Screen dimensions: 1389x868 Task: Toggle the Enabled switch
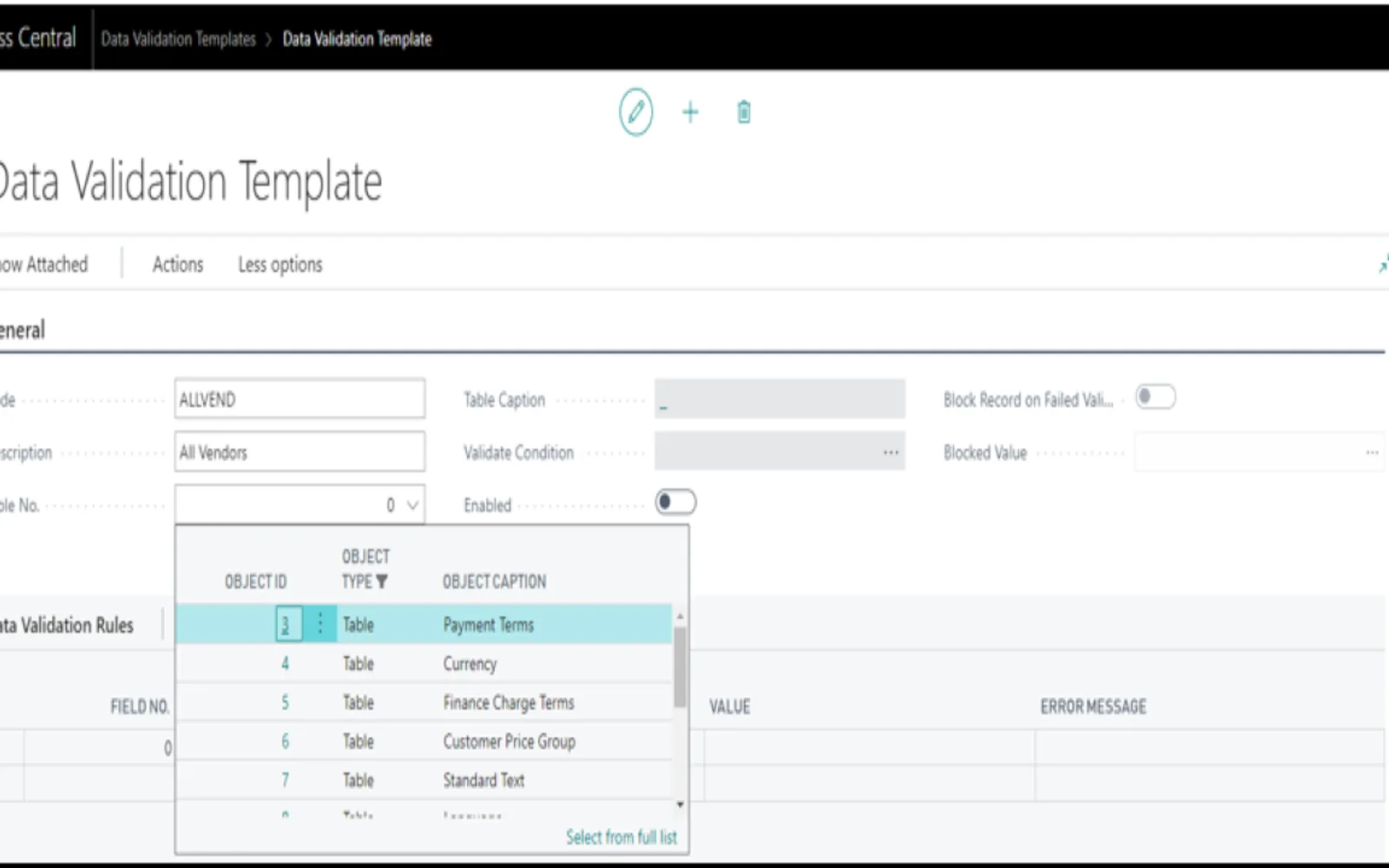675,503
